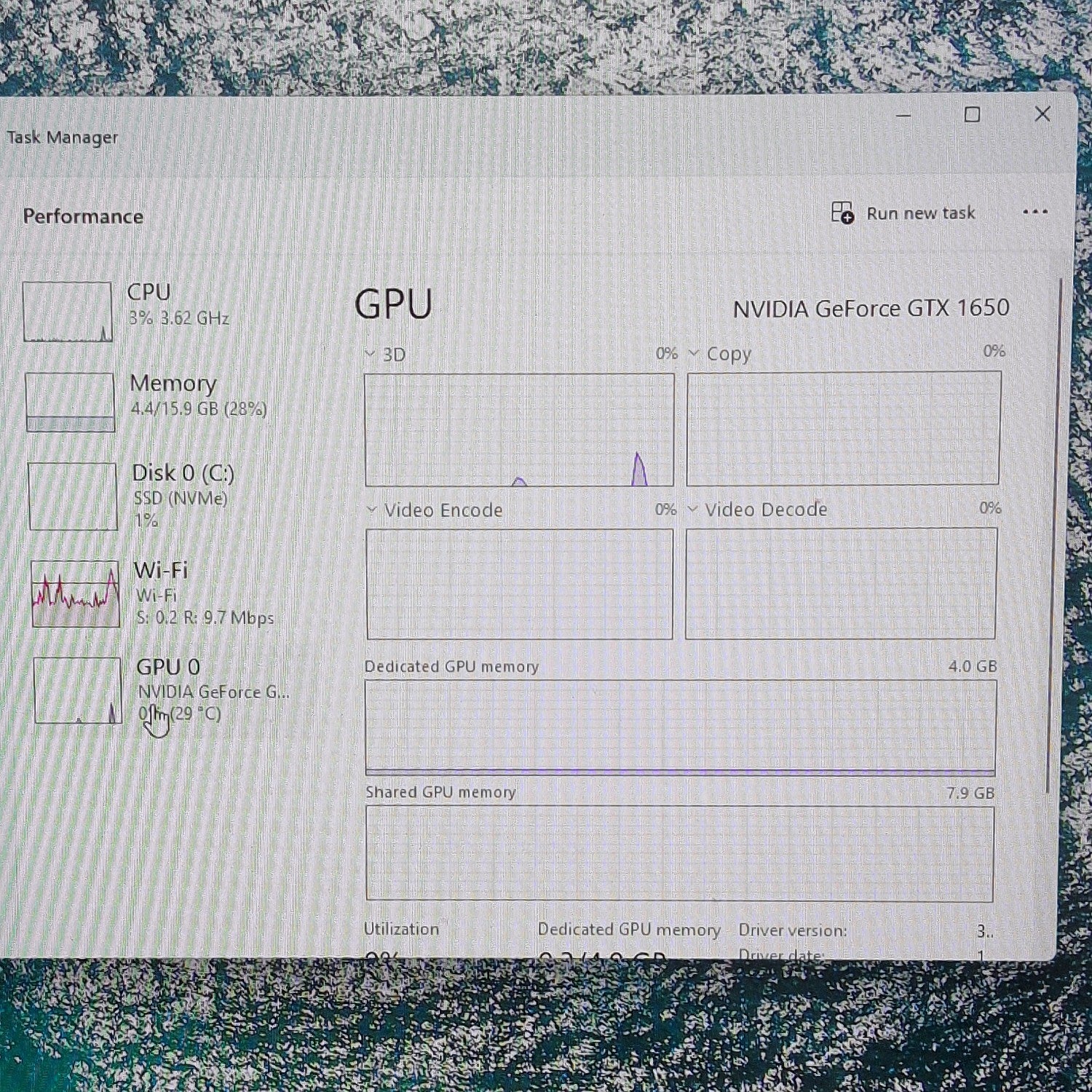Image resolution: width=1092 pixels, height=1092 pixels.
Task: Click the CPU usage mini graph thumbnail
Action: [68, 312]
